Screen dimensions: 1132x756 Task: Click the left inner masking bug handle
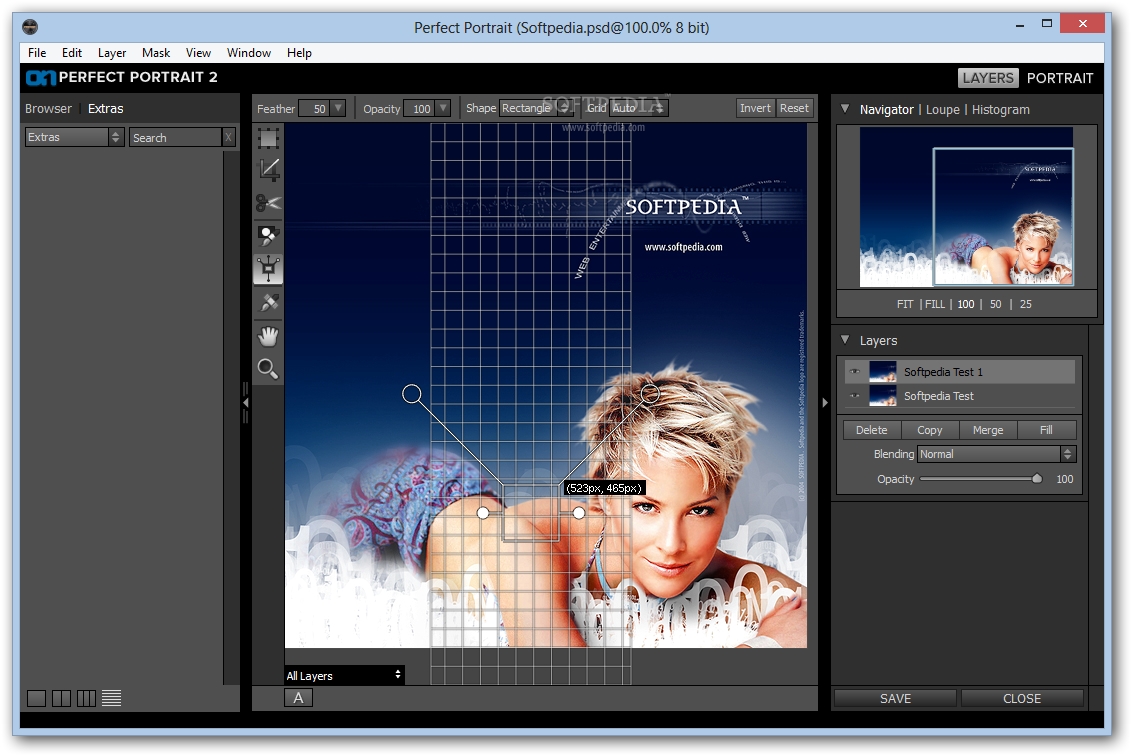tap(483, 513)
